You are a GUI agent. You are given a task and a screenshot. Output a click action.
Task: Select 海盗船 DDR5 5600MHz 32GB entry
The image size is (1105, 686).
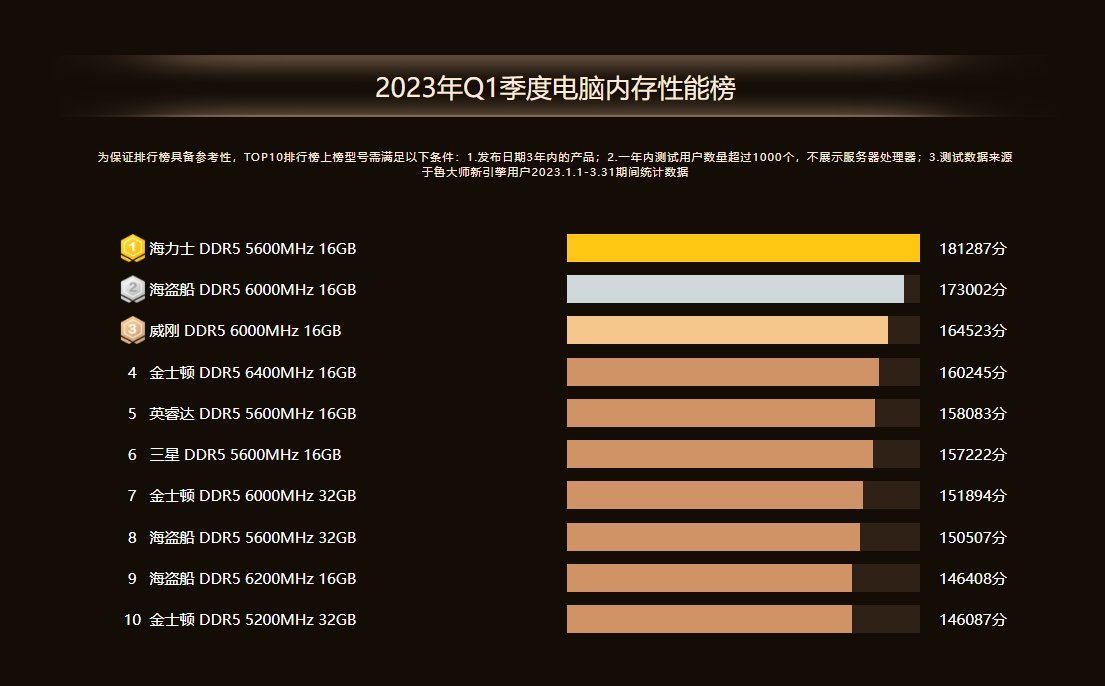252,537
